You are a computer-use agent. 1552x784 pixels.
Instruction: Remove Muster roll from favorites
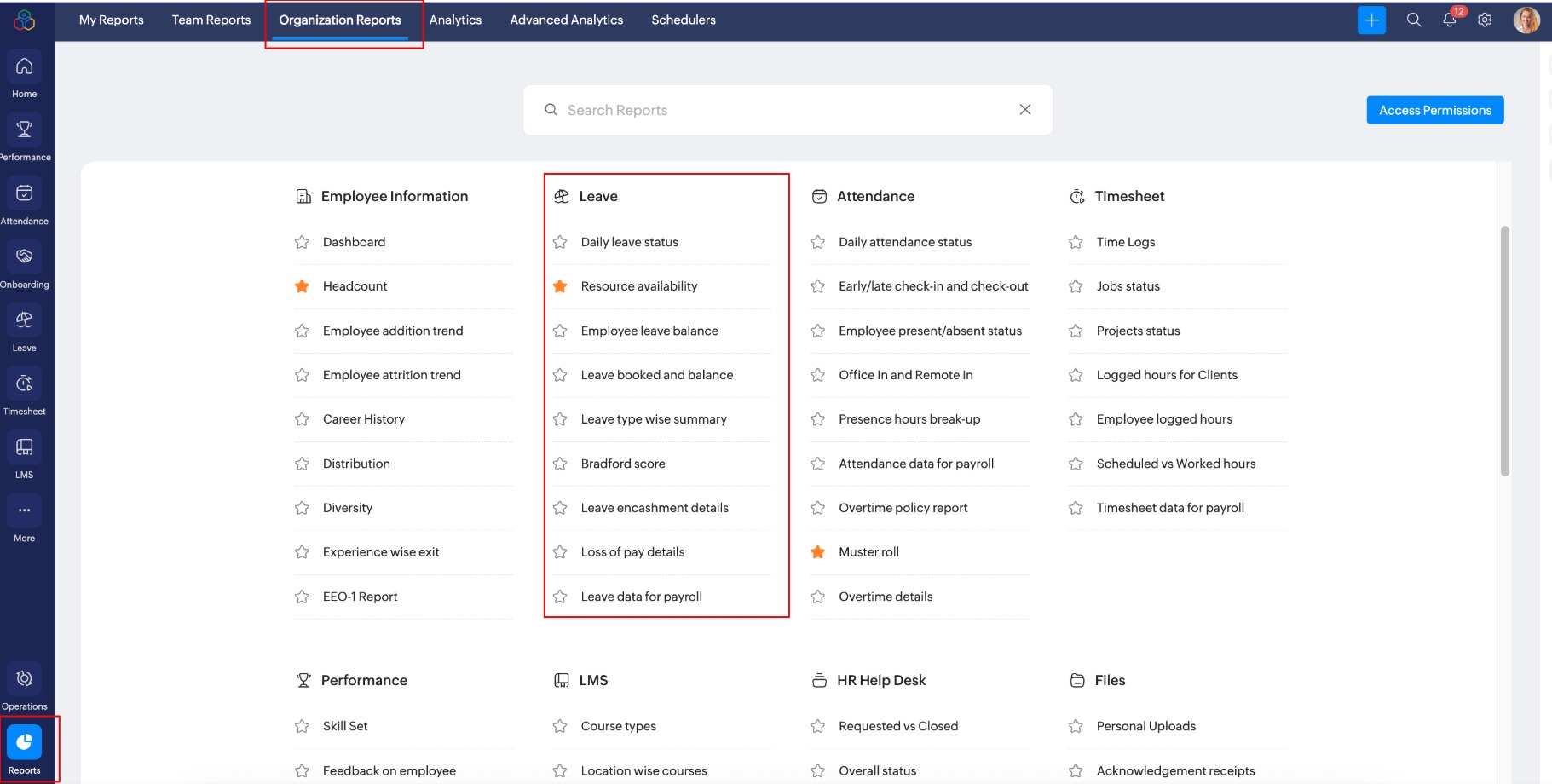click(x=817, y=552)
